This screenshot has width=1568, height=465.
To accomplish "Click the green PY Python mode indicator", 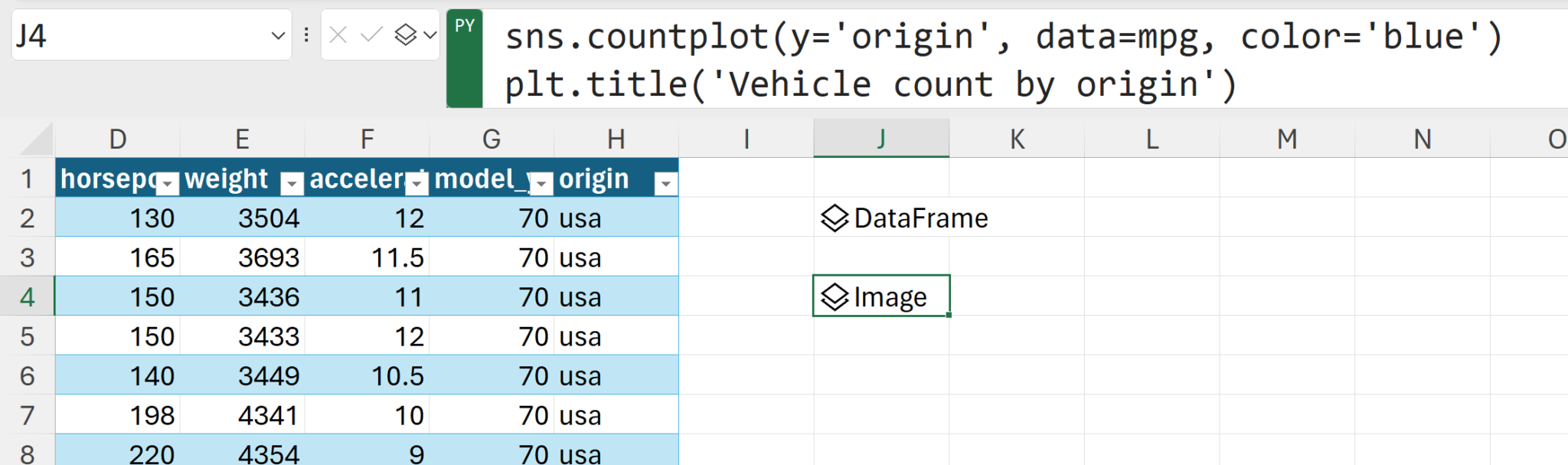I will pos(464,58).
